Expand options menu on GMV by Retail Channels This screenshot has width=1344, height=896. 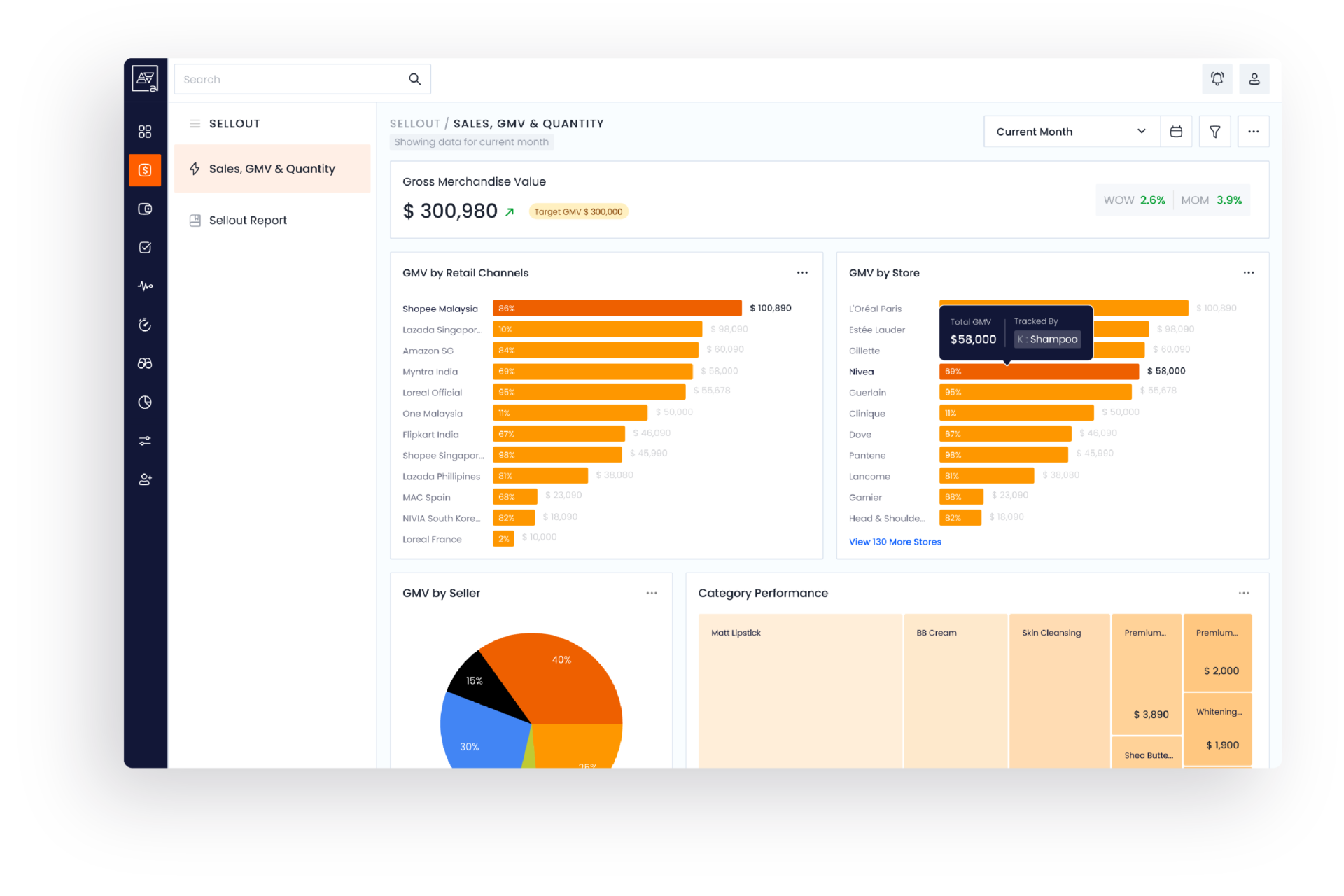pos(802,272)
